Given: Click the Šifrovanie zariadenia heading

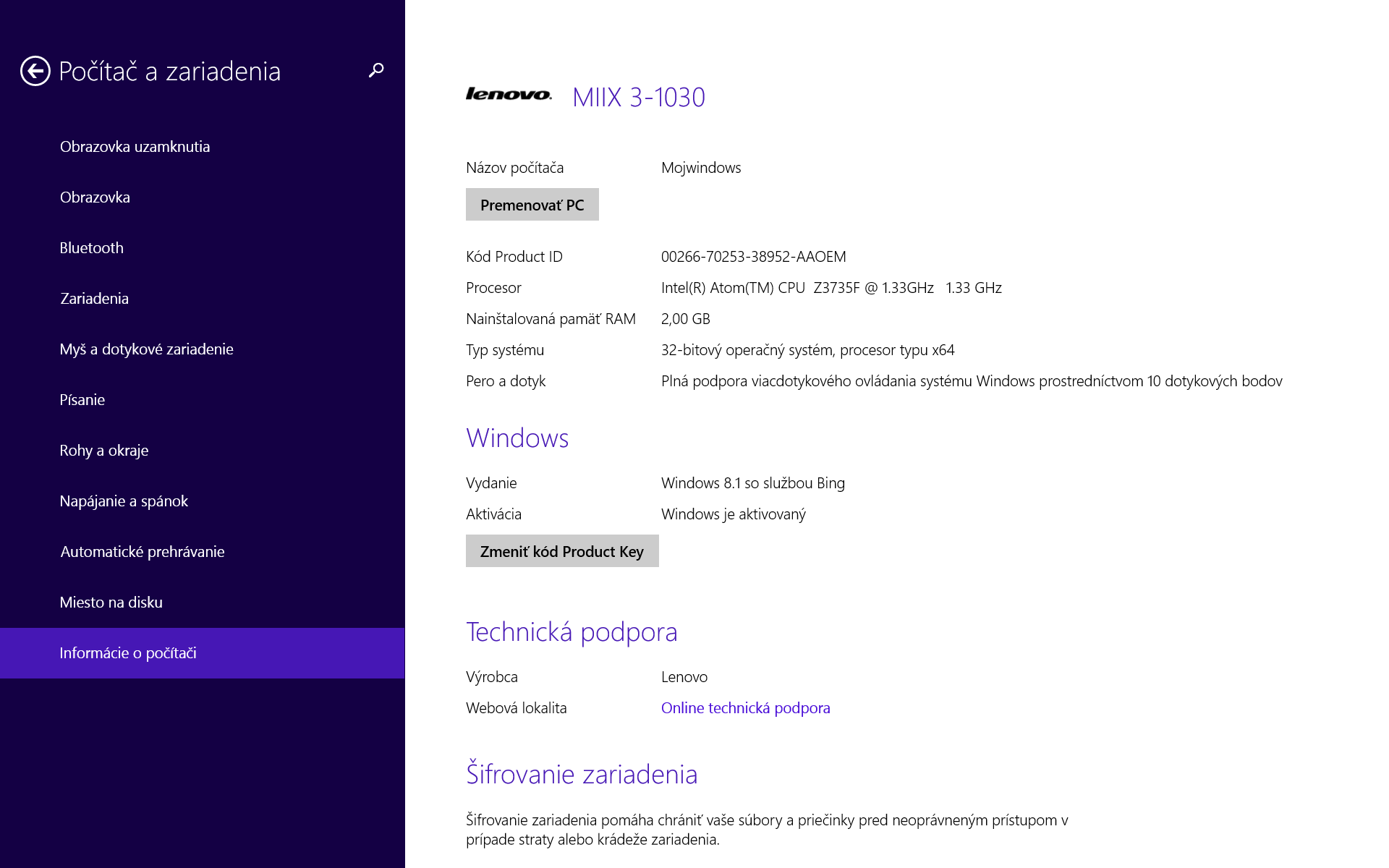Looking at the screenshot, I should pyautogui.click(x=582, y=774).
